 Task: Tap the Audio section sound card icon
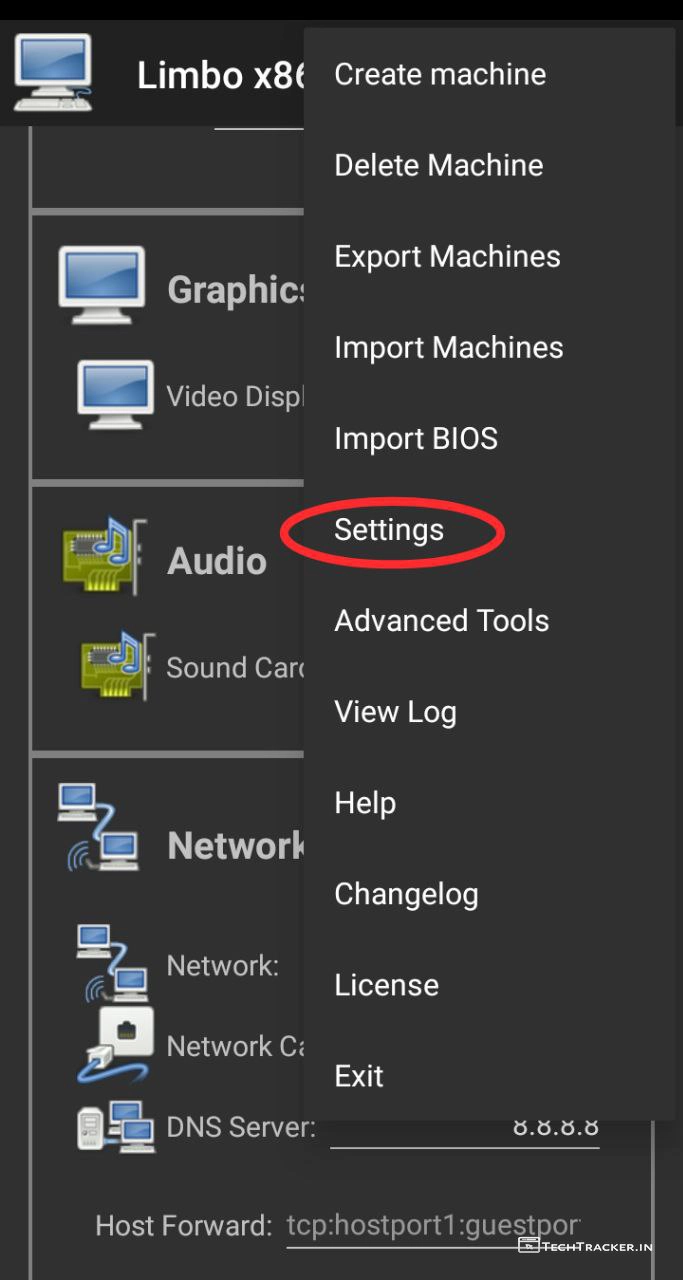point(103,558)
